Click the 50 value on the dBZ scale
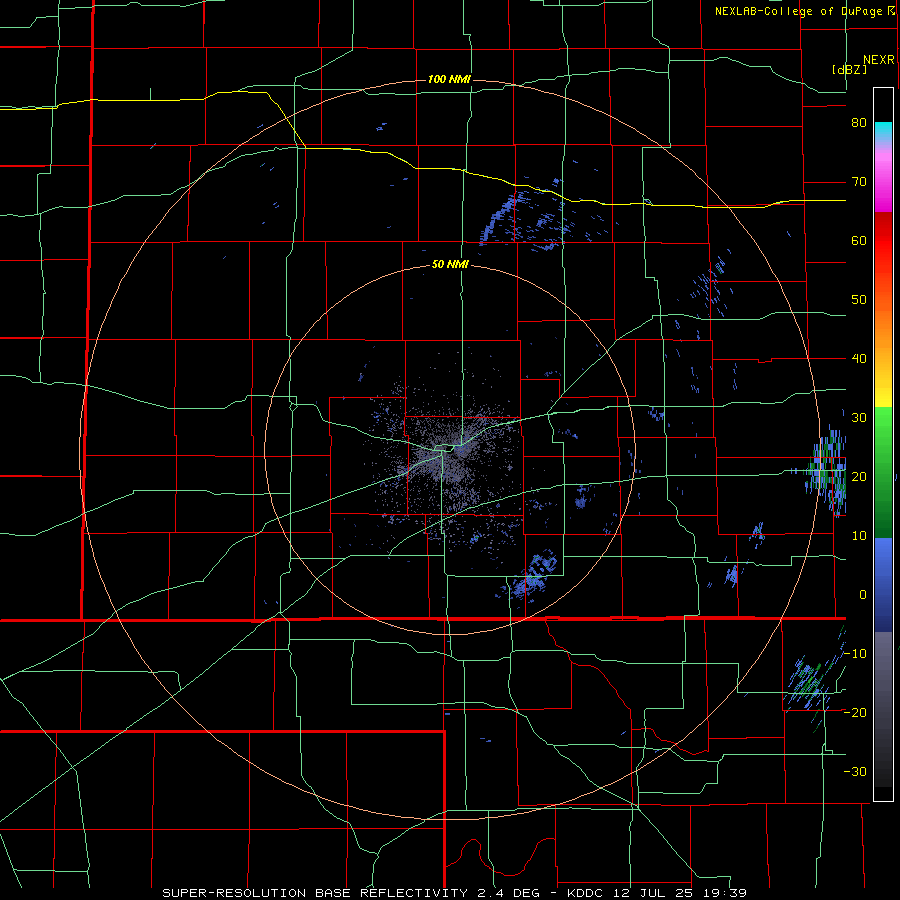900x900 pixels. pyautogui.click(x=859, y=300)
